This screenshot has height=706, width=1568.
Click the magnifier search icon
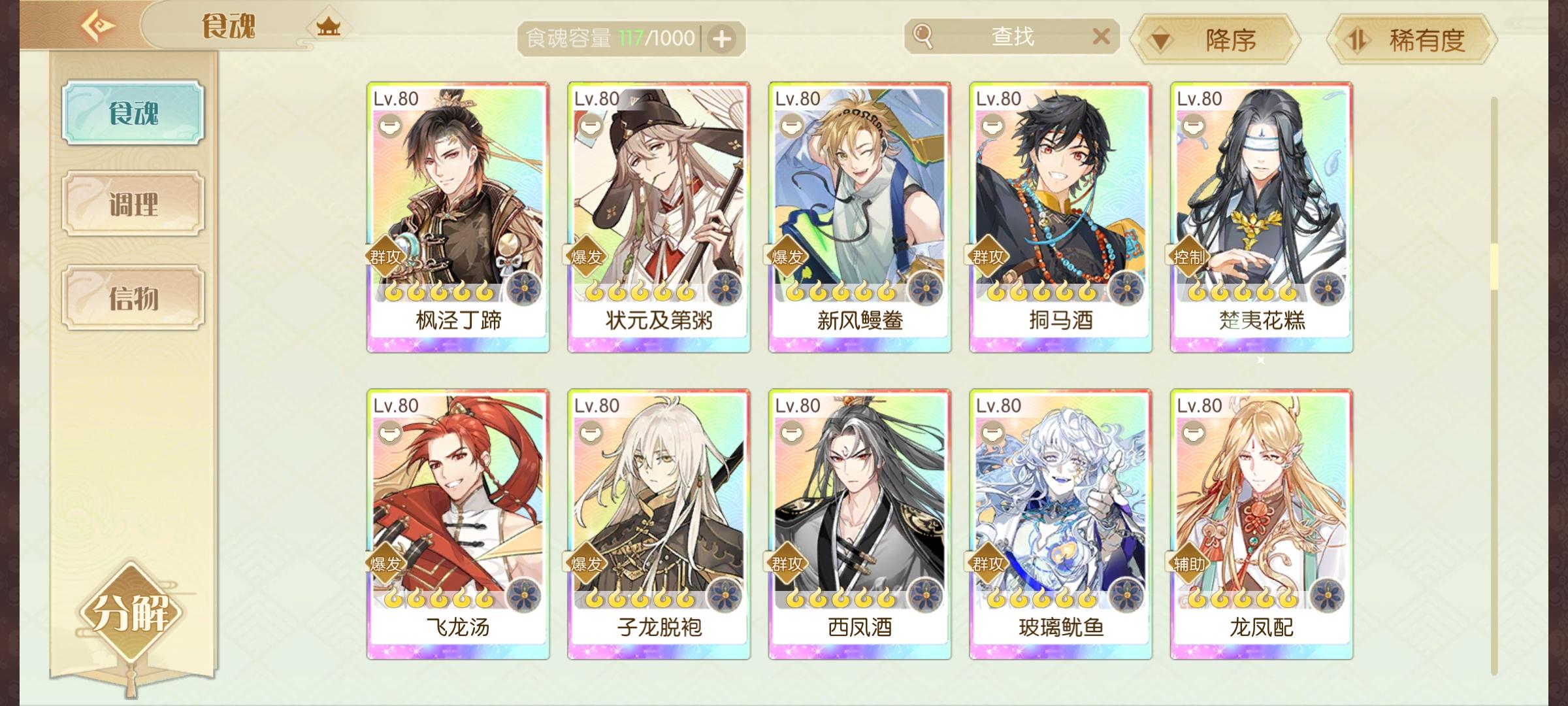[923, 37]
